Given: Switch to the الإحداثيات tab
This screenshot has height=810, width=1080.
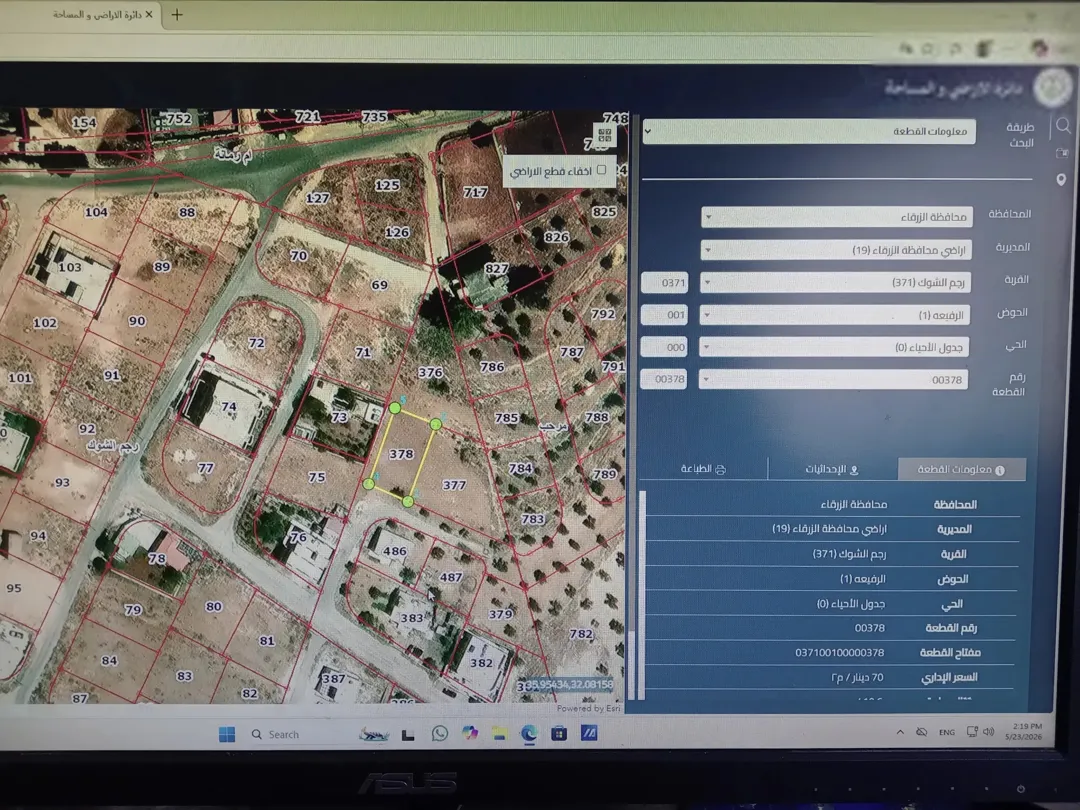Looking at the screenshot, I should 832,469.
